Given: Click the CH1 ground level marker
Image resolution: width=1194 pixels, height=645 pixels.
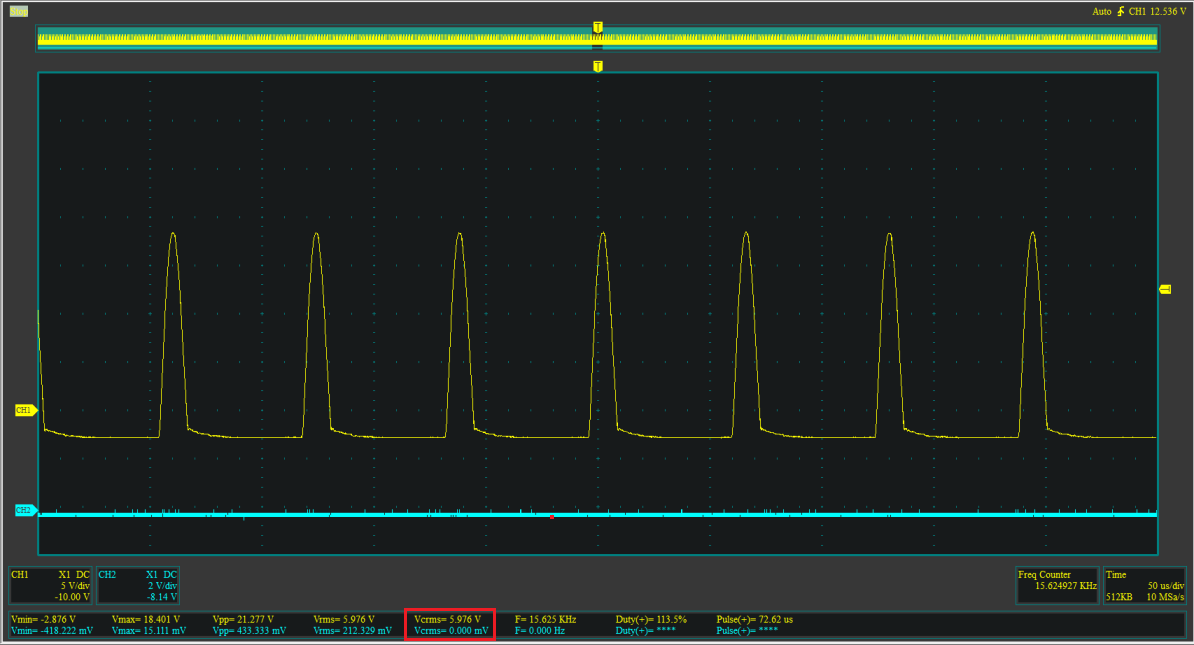Looking at the screenshot, I should [25, 410].
